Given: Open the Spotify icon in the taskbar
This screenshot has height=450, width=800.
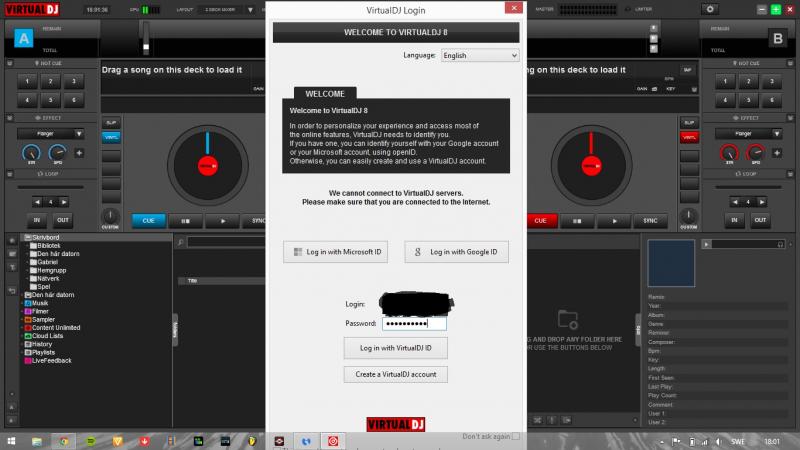Looking at the screenshot, I should click(x=91, y=440).
